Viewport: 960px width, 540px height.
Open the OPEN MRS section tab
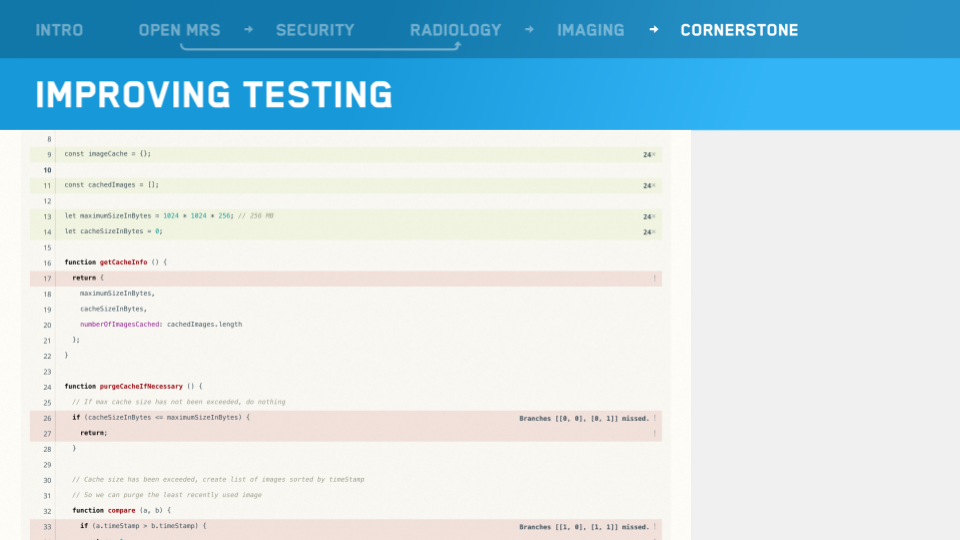(179, 30)
